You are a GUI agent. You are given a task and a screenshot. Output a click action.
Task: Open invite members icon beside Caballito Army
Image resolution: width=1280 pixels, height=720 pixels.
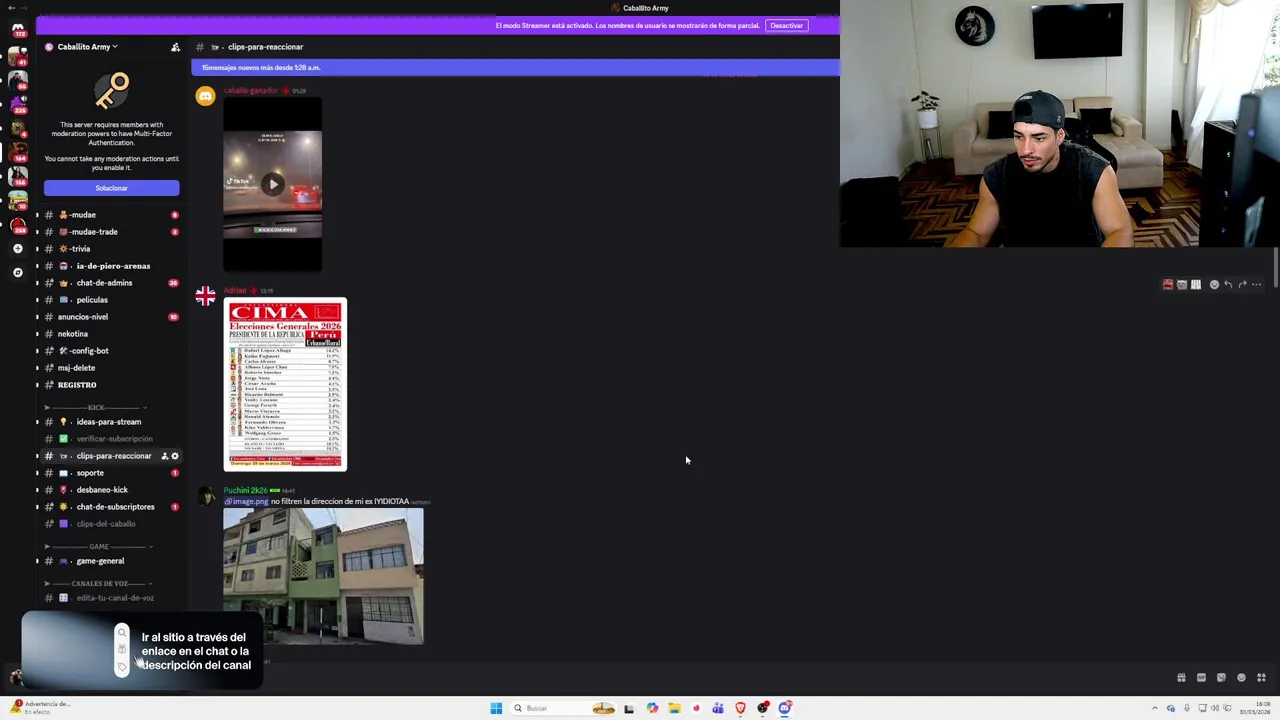[x=175, y=47]
